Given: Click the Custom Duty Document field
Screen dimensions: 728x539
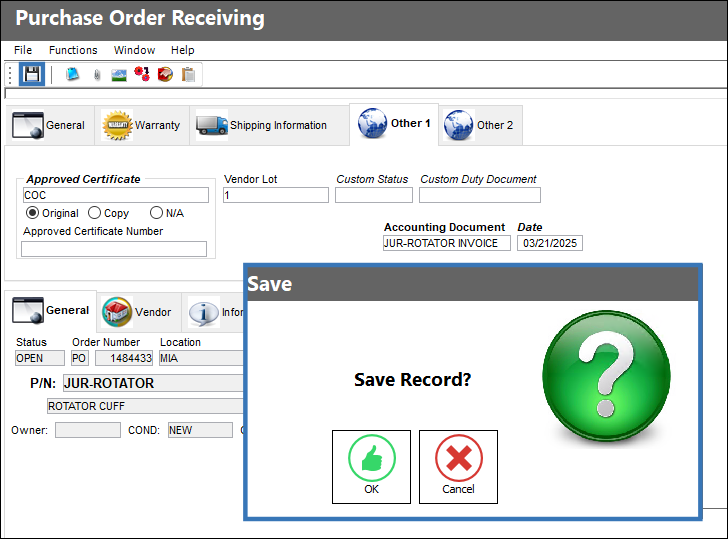Looking at the screenshot, I should (480, 195).
